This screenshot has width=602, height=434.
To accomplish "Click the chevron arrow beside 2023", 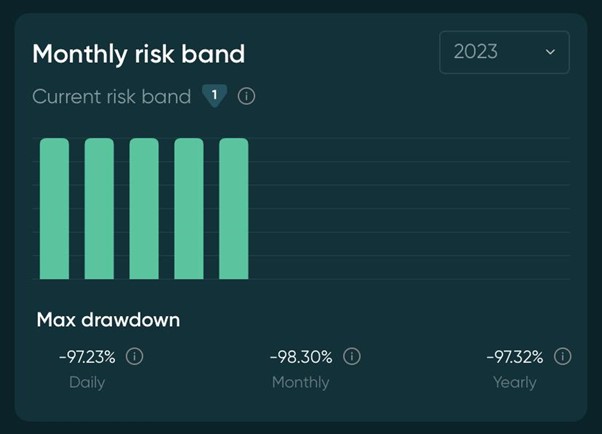I will 550,52.
